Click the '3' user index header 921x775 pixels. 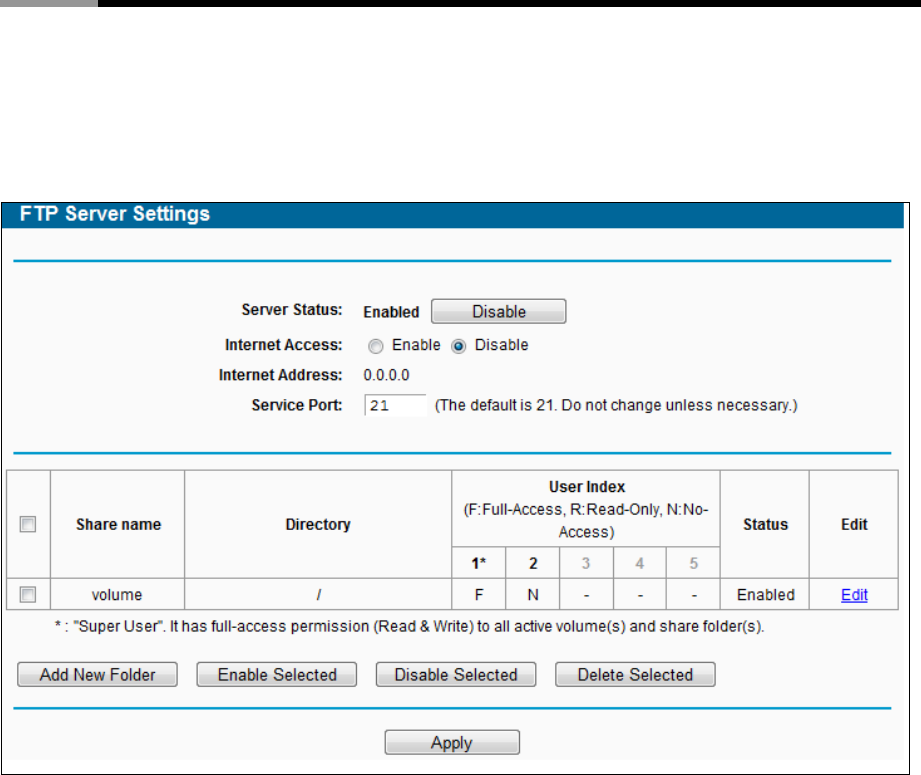586,563
